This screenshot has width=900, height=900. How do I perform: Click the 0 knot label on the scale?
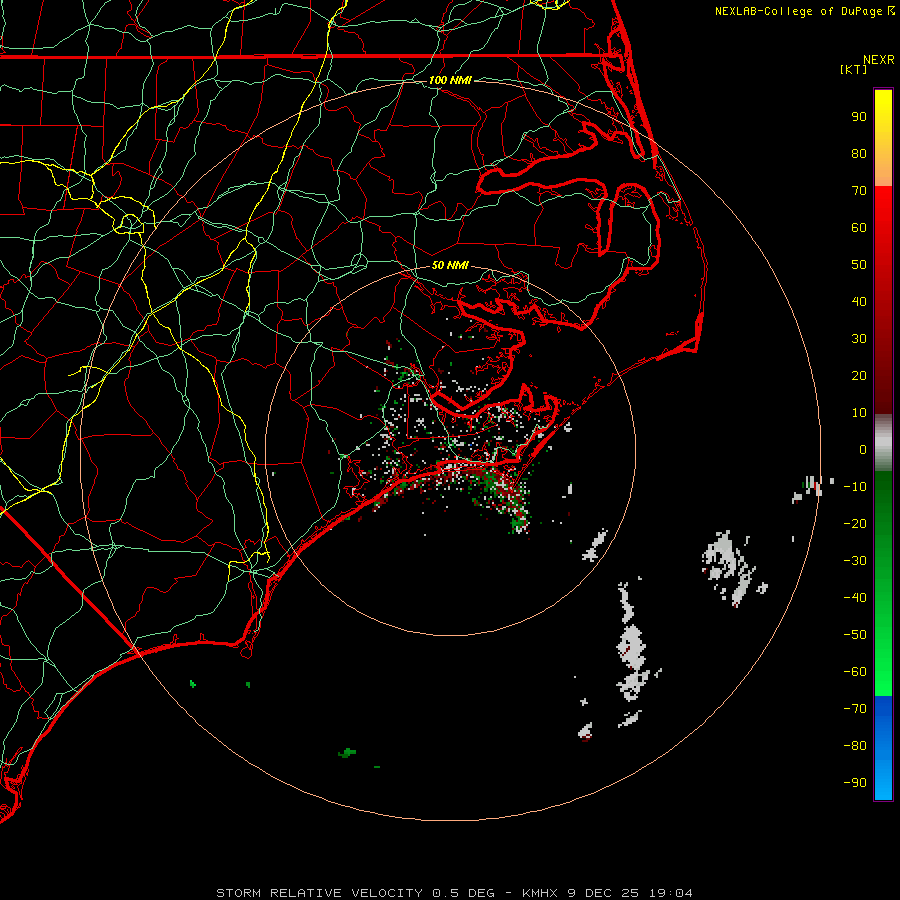863,449
